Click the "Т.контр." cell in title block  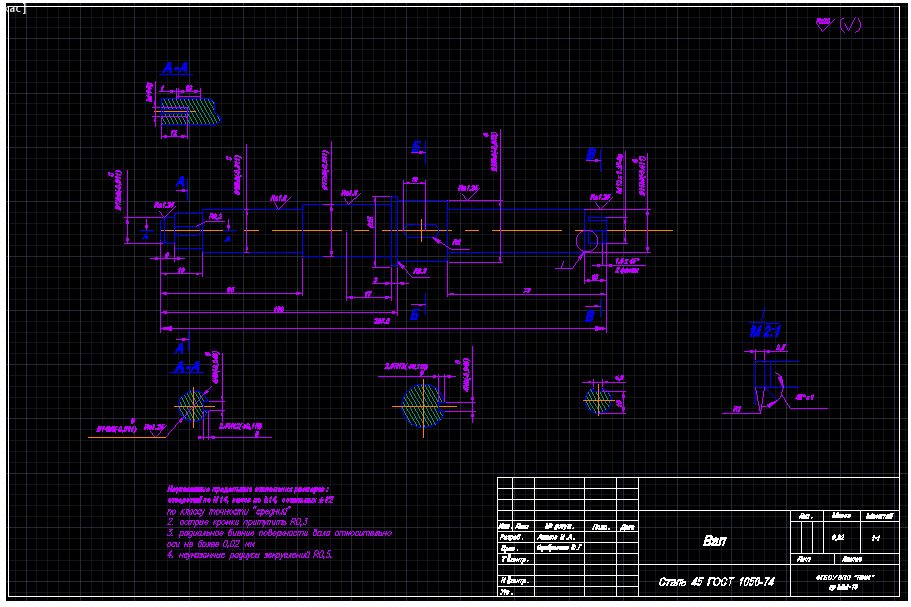tap(515, 559)
